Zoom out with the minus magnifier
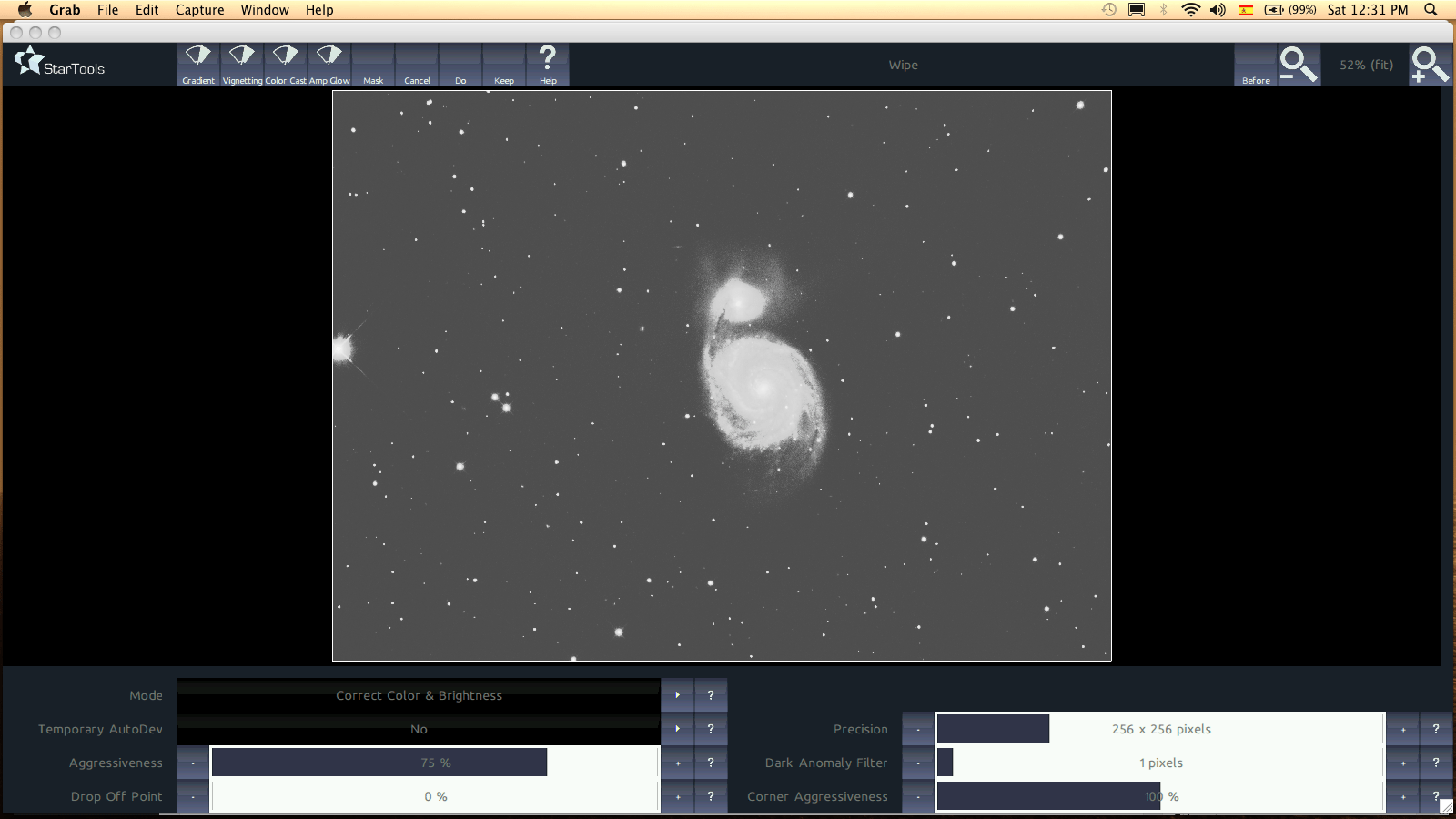The height and width of the screenshot is (819, 1456). click(x=1298, y=65)
